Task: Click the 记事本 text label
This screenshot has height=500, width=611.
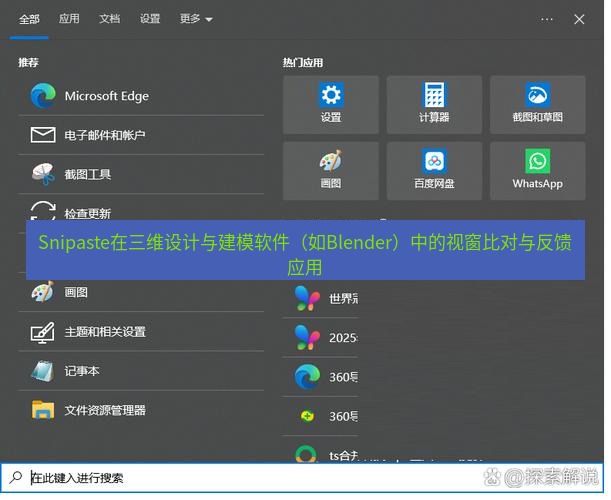Action: point(82,371)
